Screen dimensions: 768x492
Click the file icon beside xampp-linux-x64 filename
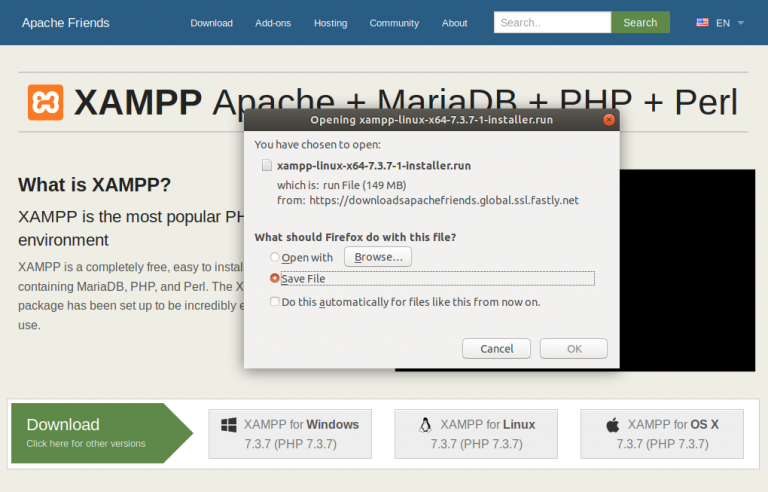point(266,165)
